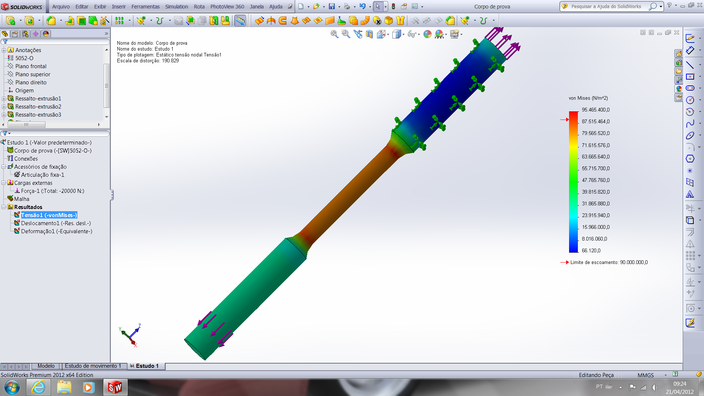
Task: Click the von Mises color legend bar
Action: [x=573, y=182]
